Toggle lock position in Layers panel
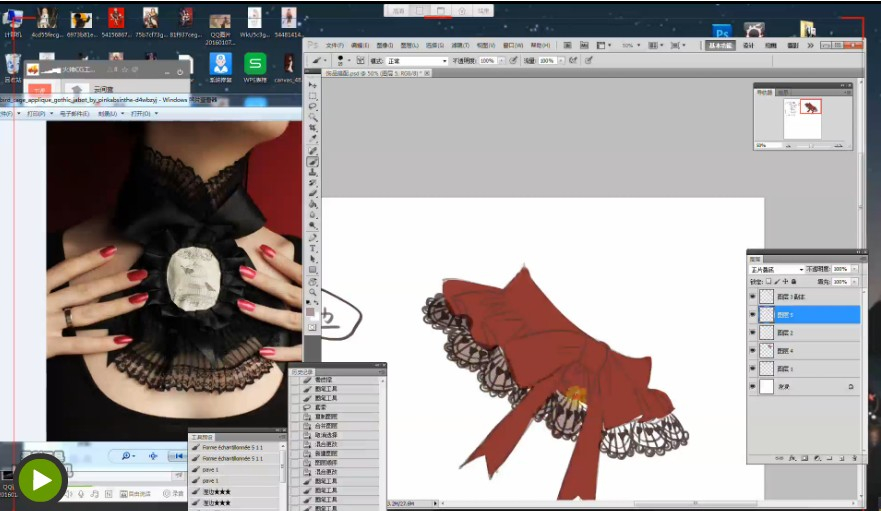The width and height of the screenshot is (881, 511). click(785, 282)
